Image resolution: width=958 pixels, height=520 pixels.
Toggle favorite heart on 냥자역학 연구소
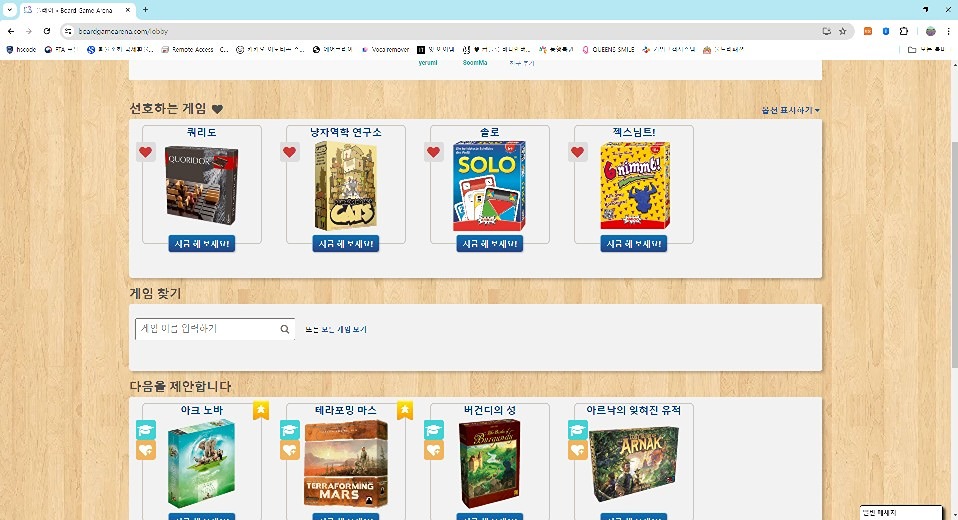coord(290,152)
